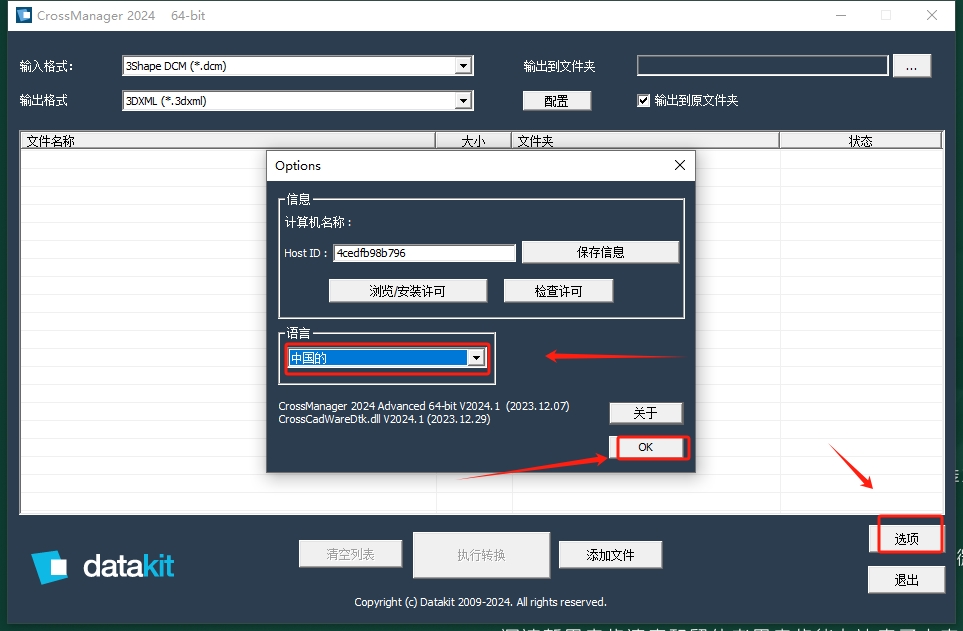Sort by the 状态 column header

pos(860,141)
